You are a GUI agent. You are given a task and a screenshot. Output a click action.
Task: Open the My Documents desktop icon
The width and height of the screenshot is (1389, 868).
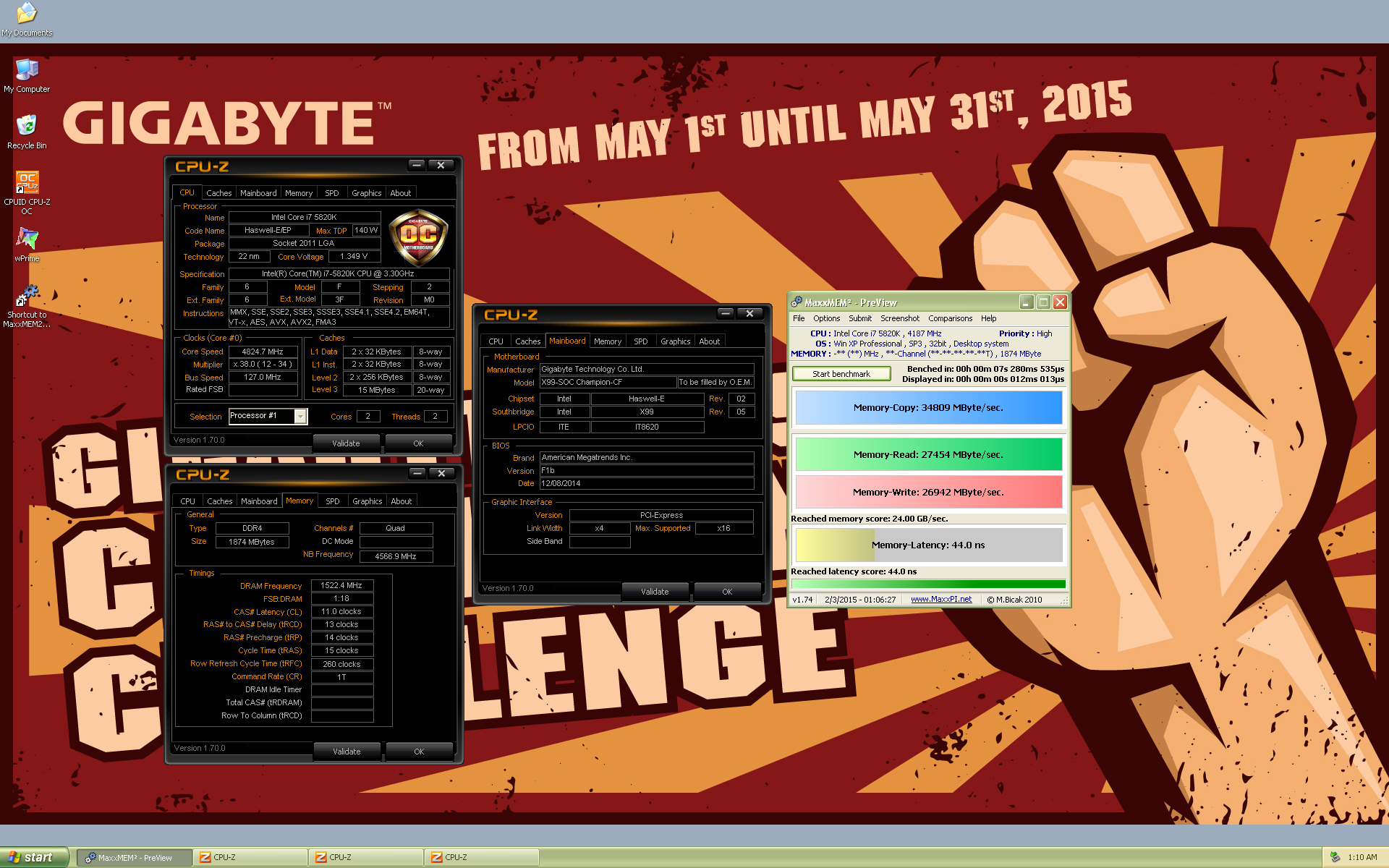(27, 19)
